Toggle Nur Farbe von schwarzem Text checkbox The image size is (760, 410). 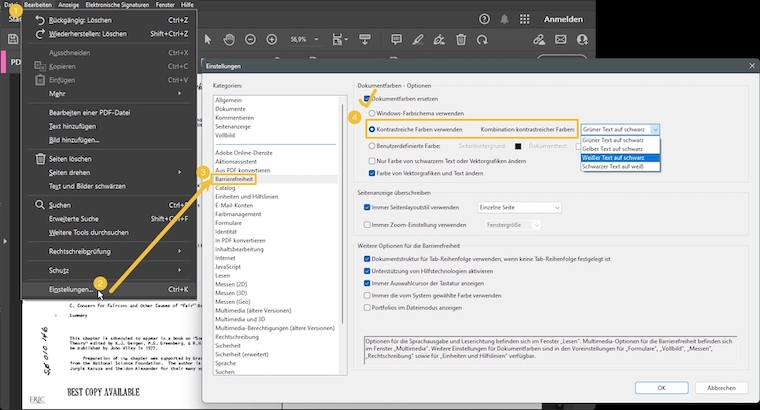coord(372,161)
